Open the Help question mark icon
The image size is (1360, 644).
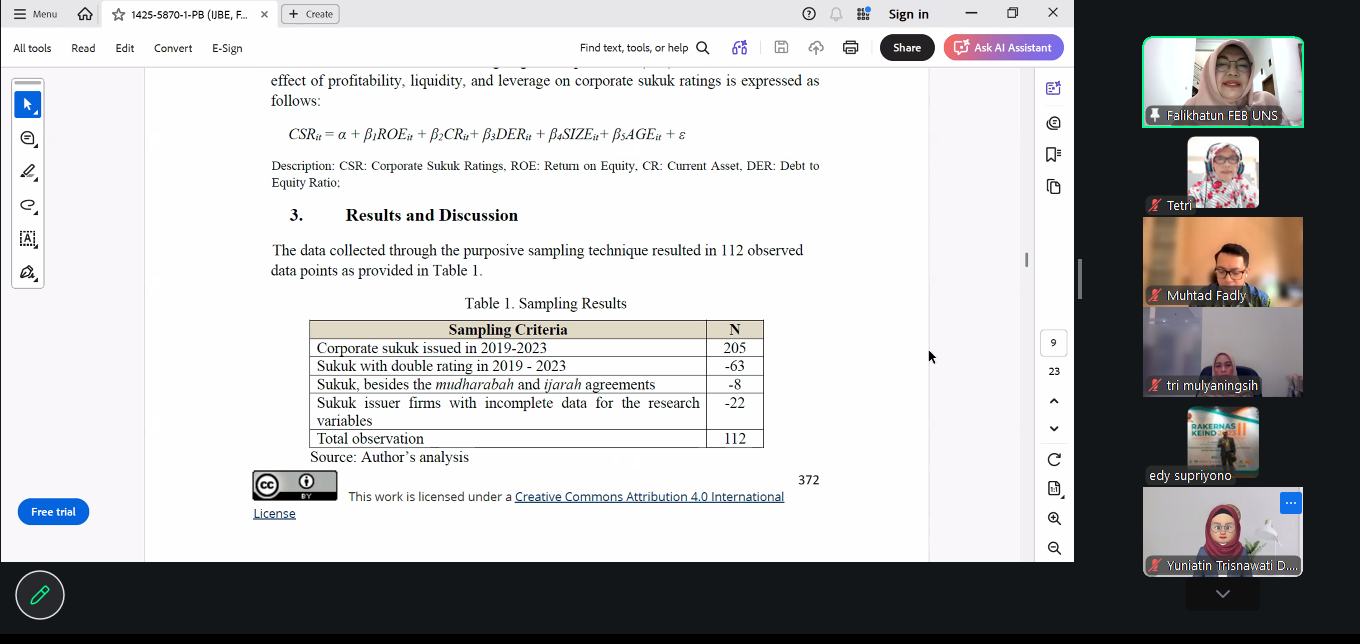[x=809, y=14]
